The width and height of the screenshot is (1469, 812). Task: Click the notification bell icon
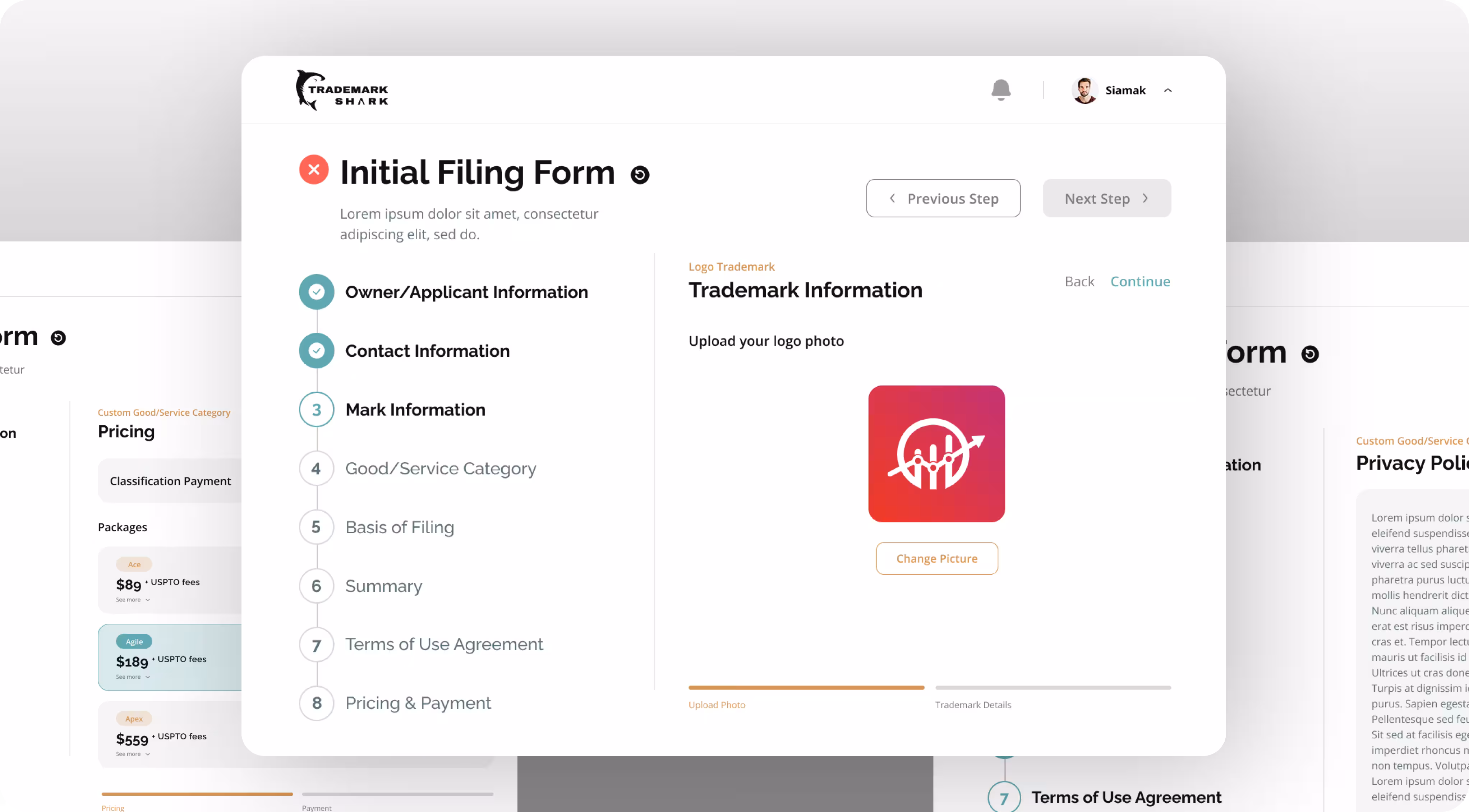(1000, 90)
